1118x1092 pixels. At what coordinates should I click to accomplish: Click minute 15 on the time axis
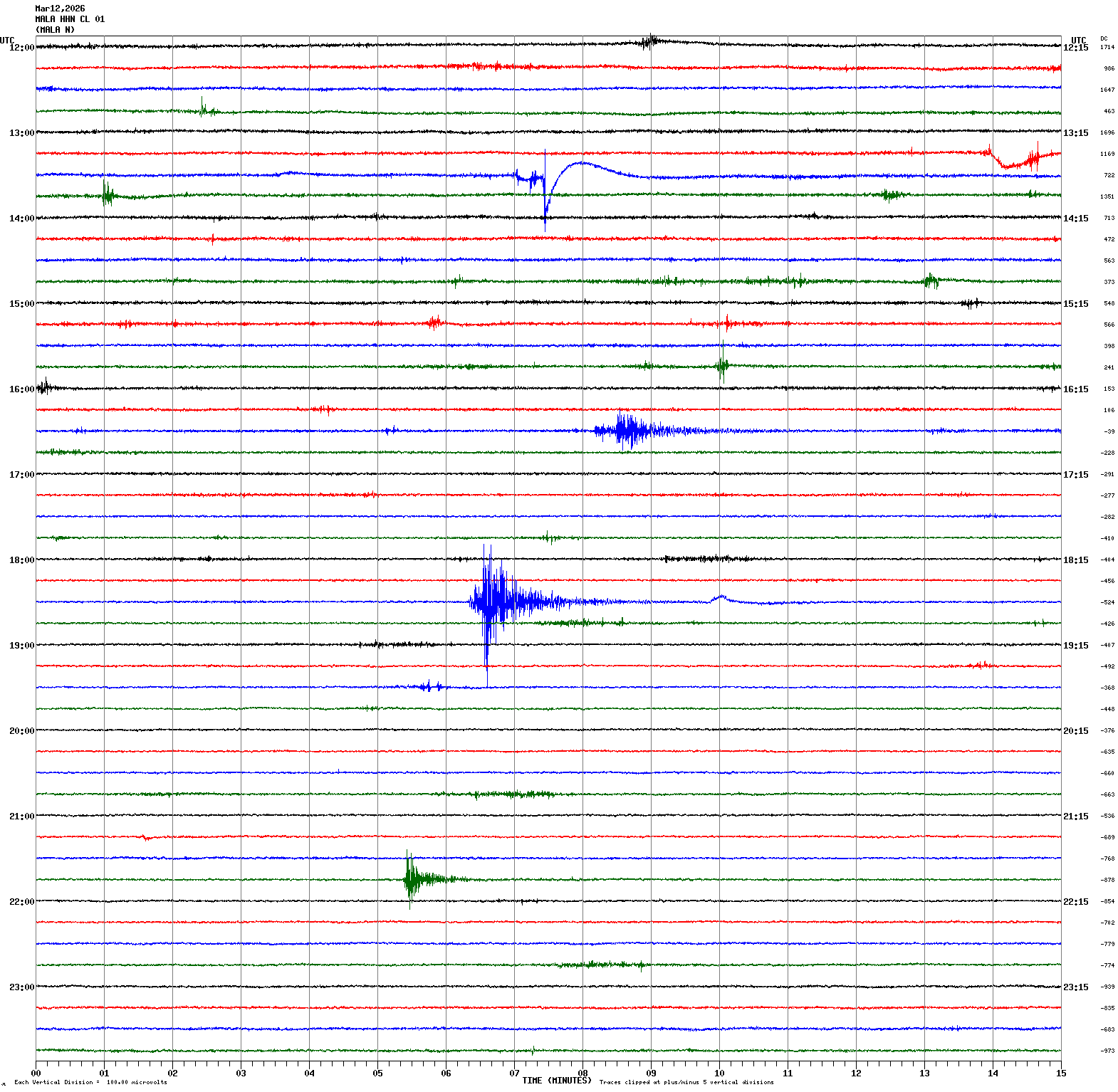click(x=1061, y=1073)
